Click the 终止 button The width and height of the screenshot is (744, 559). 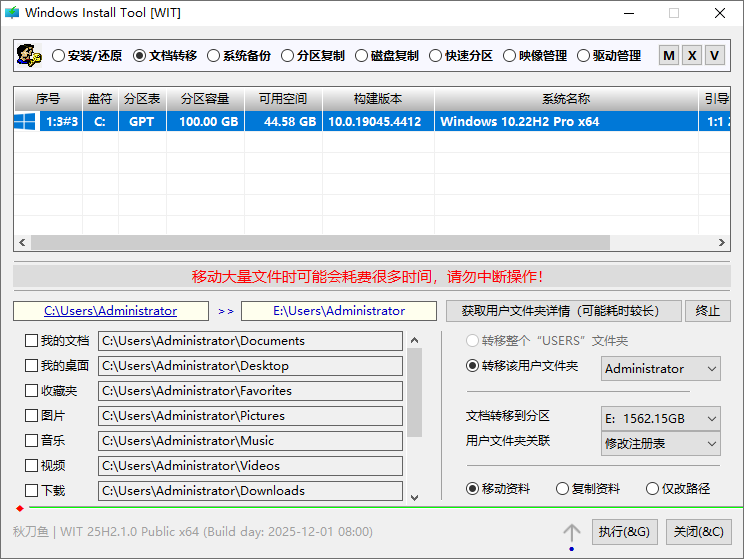(707, 311)
